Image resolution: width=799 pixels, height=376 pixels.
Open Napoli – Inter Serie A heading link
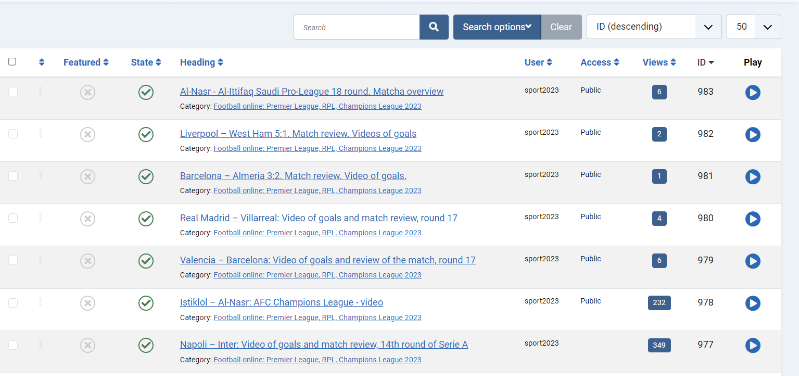(x=324, y=345)
